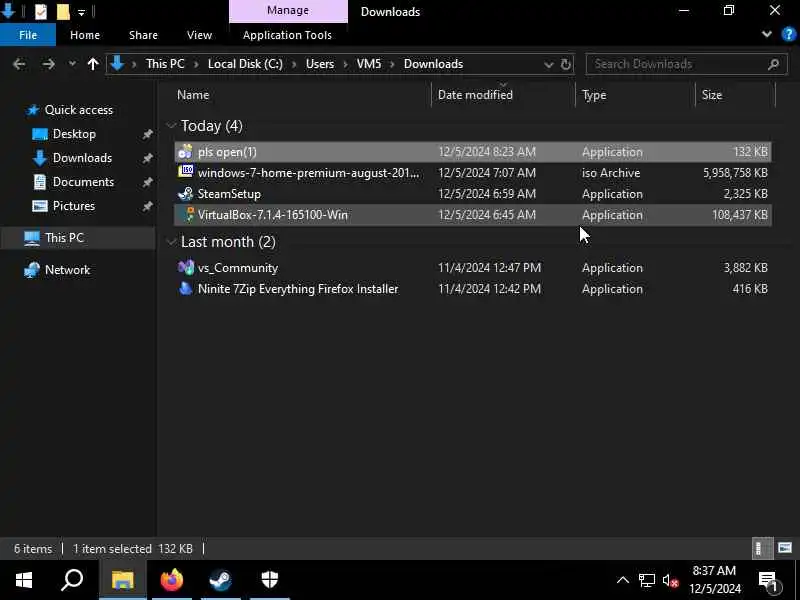This screenshot has height=600, width=800.
Task: Click the Quick access star icon
Action: click(33, 110)
